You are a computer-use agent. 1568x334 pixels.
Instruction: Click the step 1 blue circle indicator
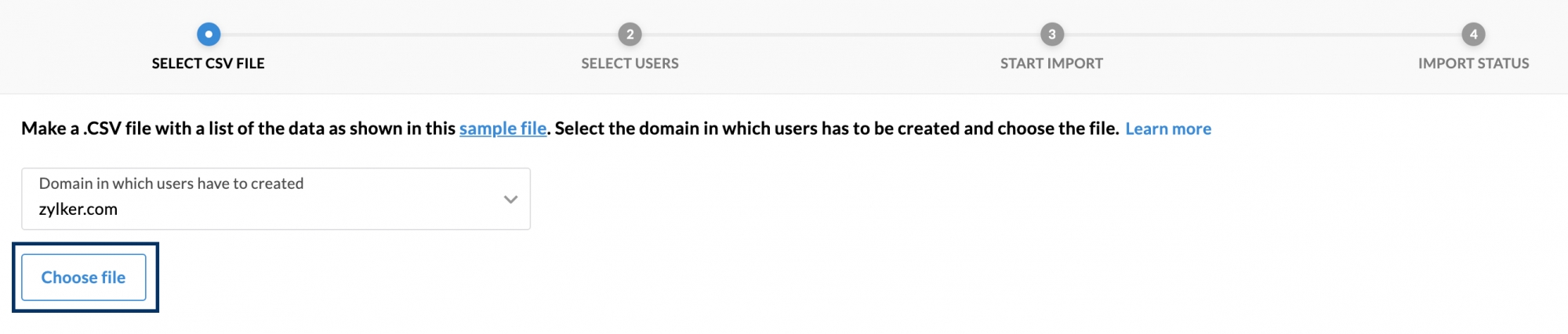(x=208, y=34)
